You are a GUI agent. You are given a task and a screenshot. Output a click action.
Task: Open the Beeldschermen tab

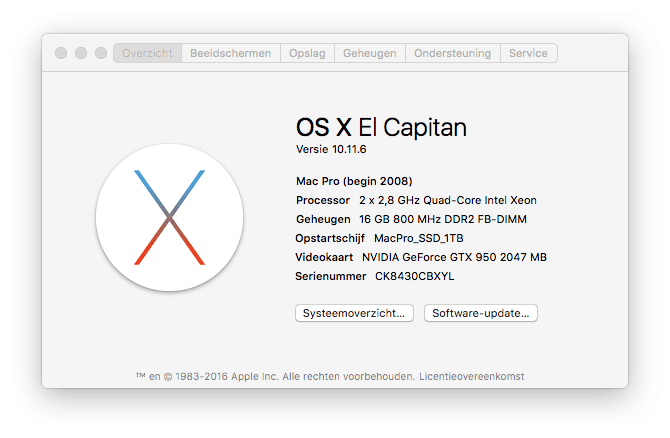pos(231,53)
